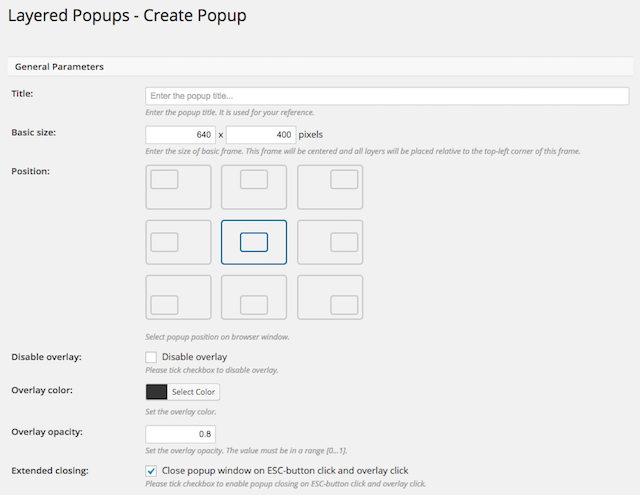
Task: Click the 'Position:' field label
Action: (x=31, y=171)
